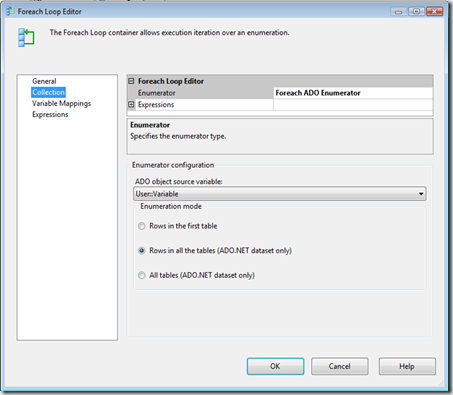Click the dialog's bottom-right resize grip

tap(442, 383)
